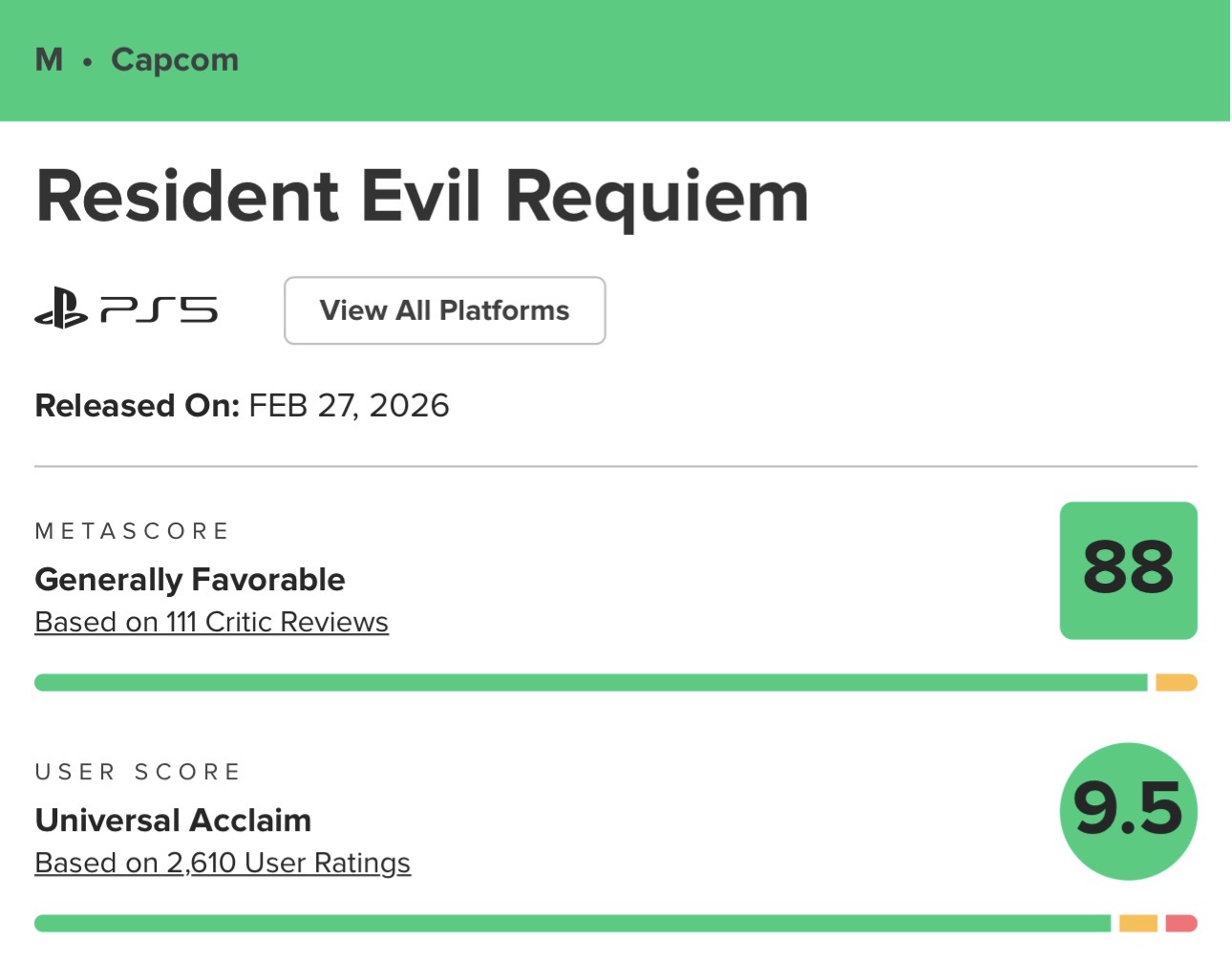
Task: Select the red negative user ratings segment
Action: [x=1181, y=923]
